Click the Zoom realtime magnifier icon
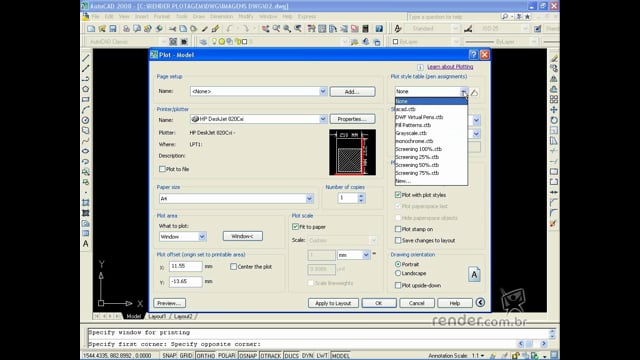 pos(277,29)
